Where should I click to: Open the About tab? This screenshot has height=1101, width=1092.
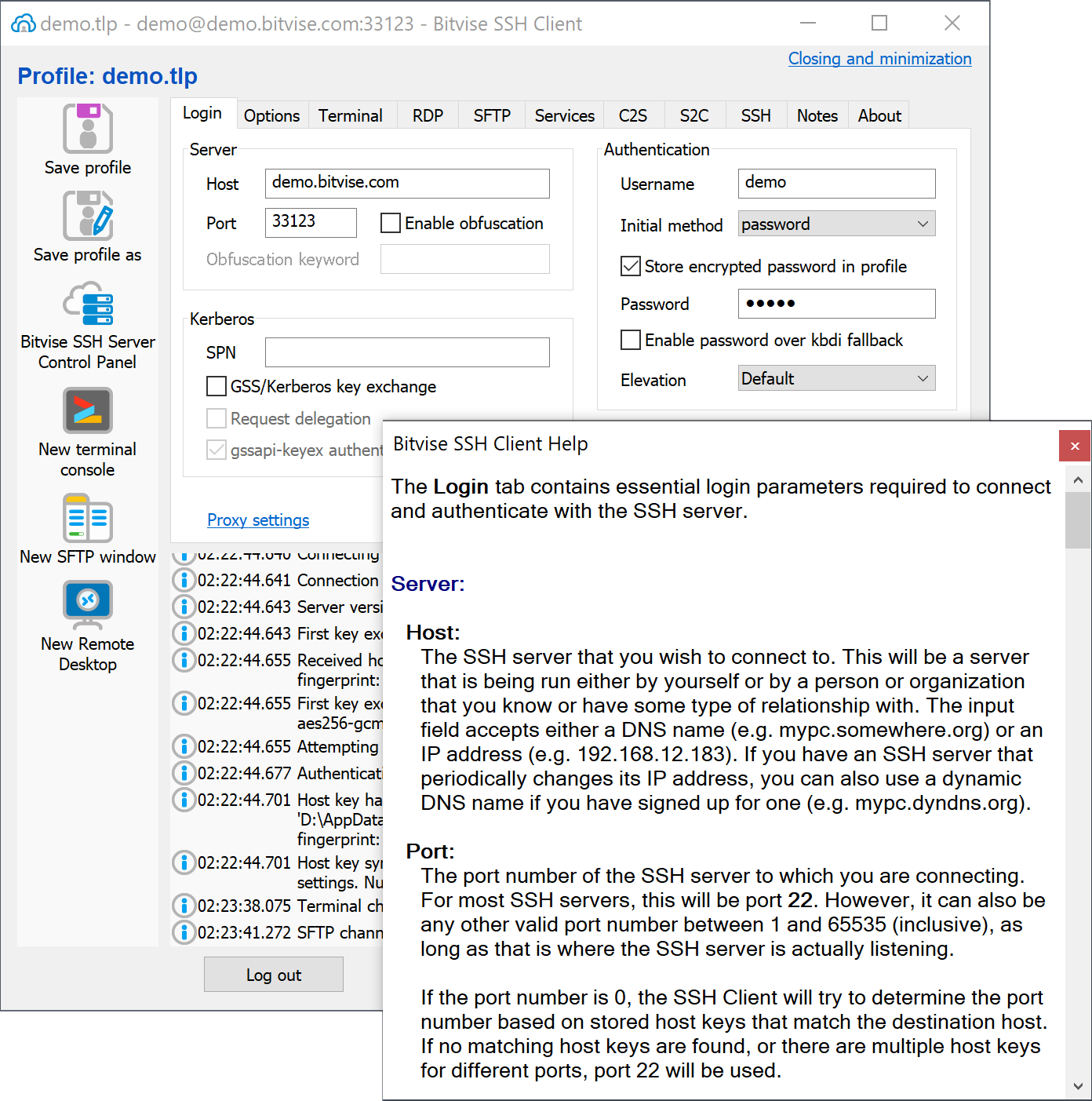879,115
